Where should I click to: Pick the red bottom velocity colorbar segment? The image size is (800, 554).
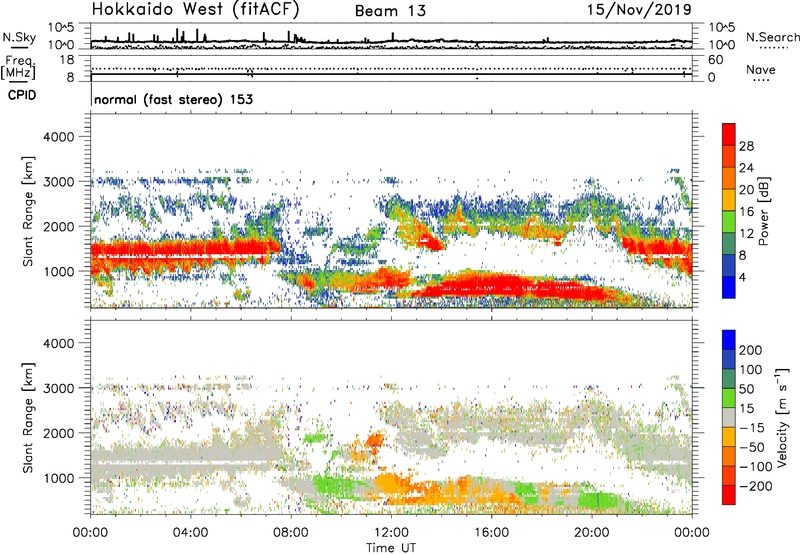click(x=729, y=495)
